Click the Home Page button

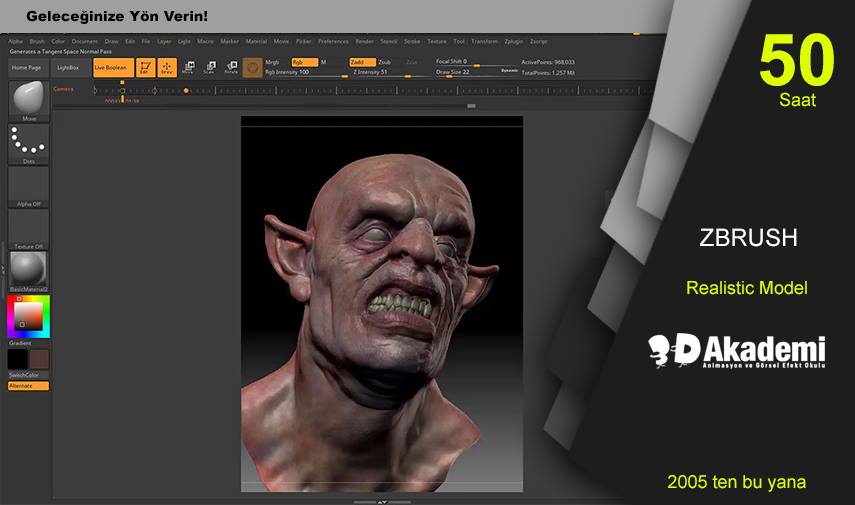point(26,67)
